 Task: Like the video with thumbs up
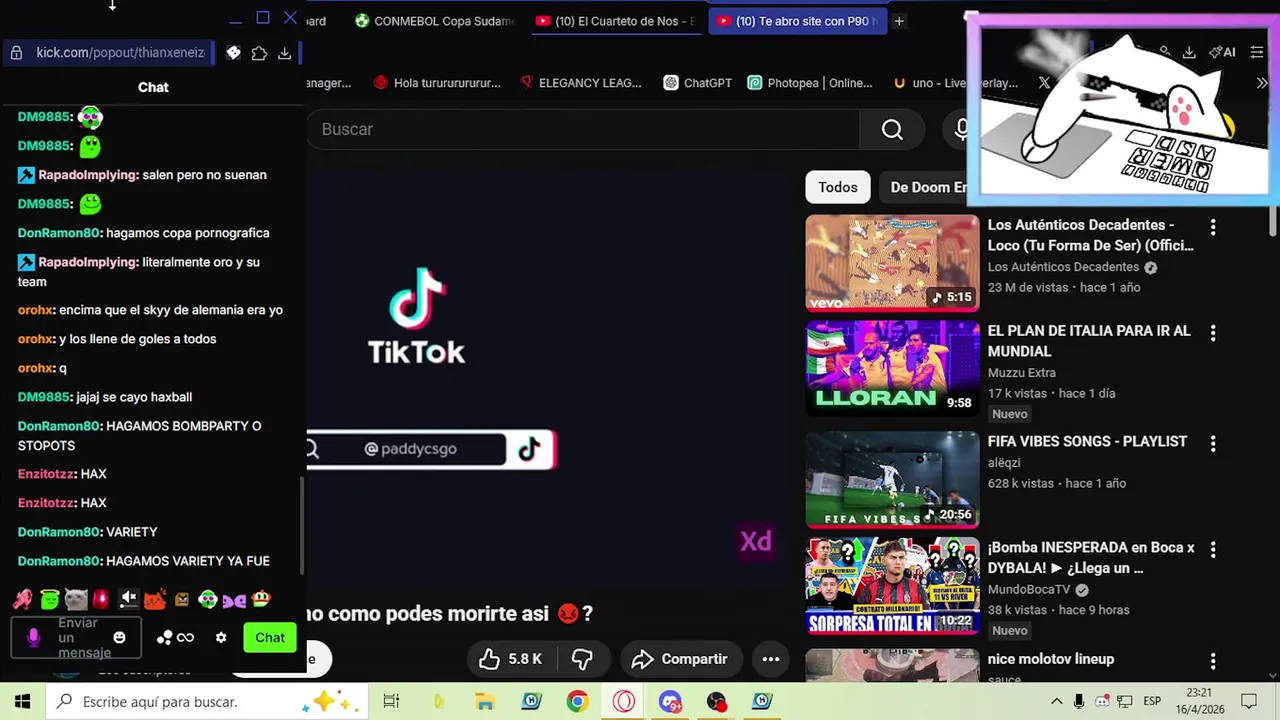pyautogui.click(x=510, y=659)
